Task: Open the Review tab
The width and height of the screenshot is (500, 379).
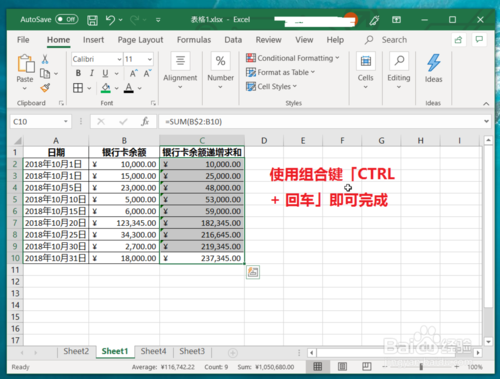Action: coord(268,40)
